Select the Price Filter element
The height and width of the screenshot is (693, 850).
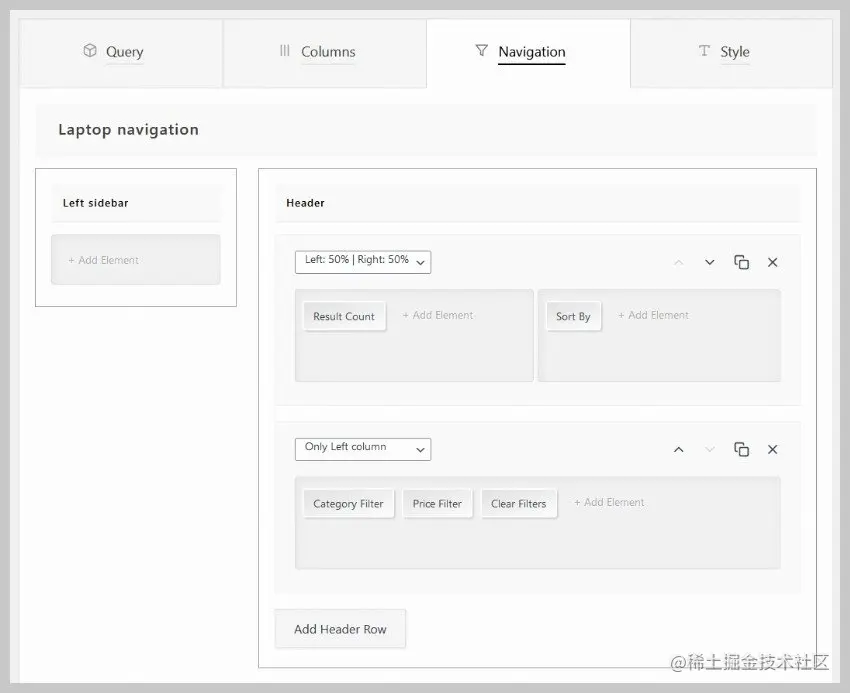click(x=438, y=503)
